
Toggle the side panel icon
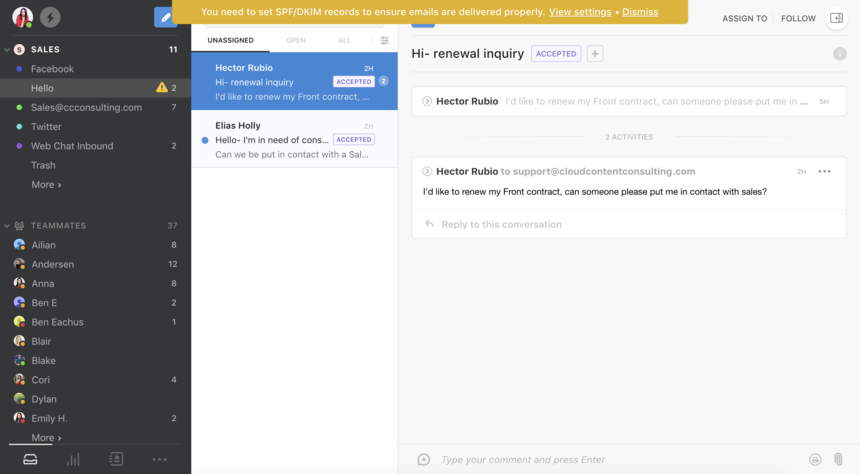[836, 18]
